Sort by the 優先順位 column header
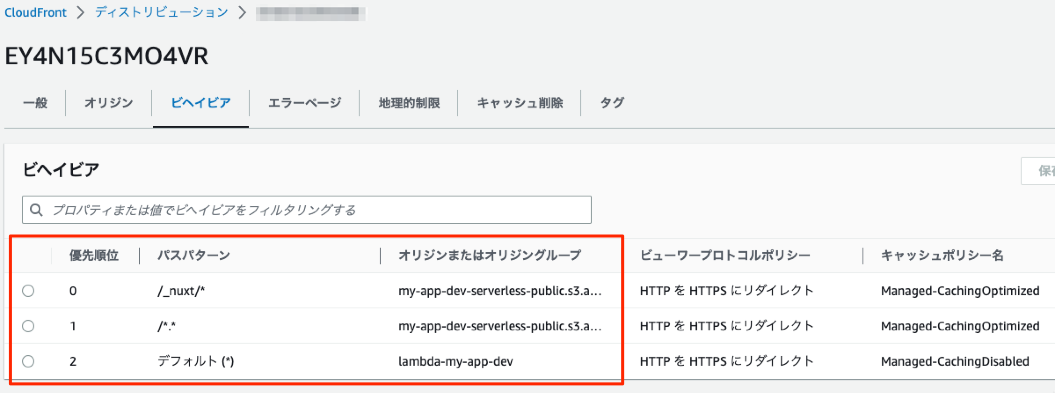This screenshot has width=1055, height=393. coord(94,255)
